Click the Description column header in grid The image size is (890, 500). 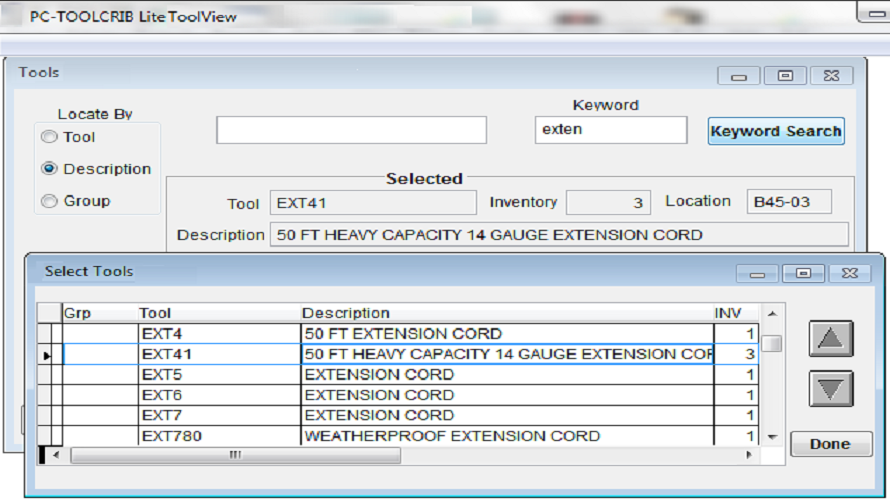pos(506,313)
